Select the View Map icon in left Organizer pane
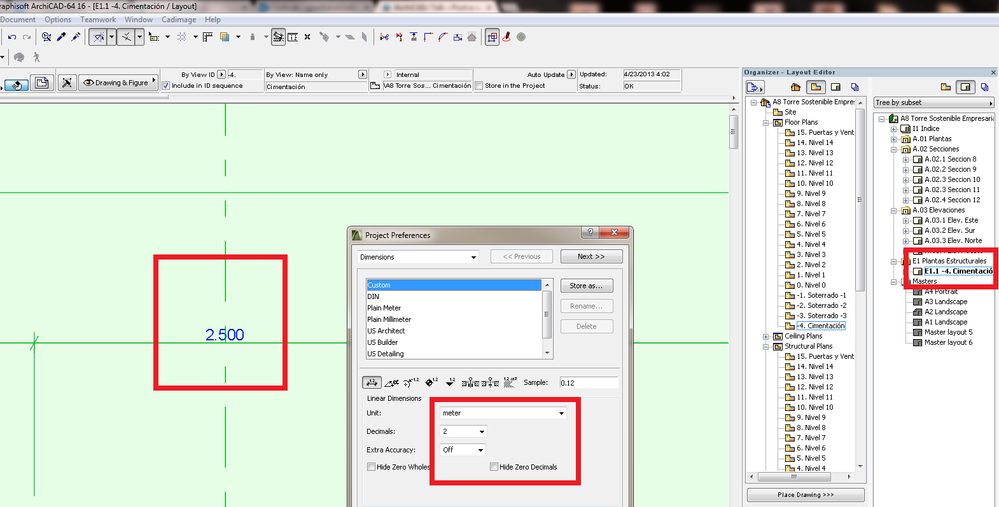This screenshot has width=999, height=507. click(x=816, y=87)
